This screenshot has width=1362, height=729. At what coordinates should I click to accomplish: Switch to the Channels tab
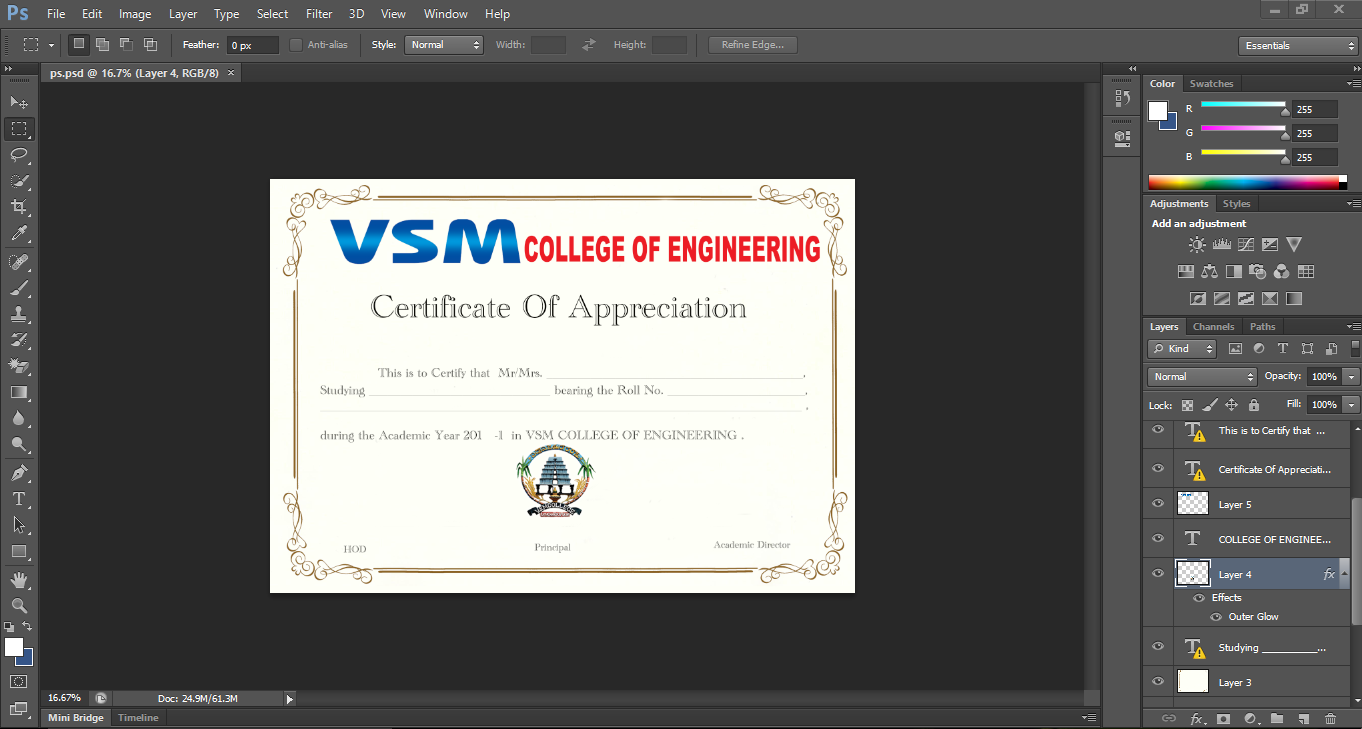coord(1213,326)
